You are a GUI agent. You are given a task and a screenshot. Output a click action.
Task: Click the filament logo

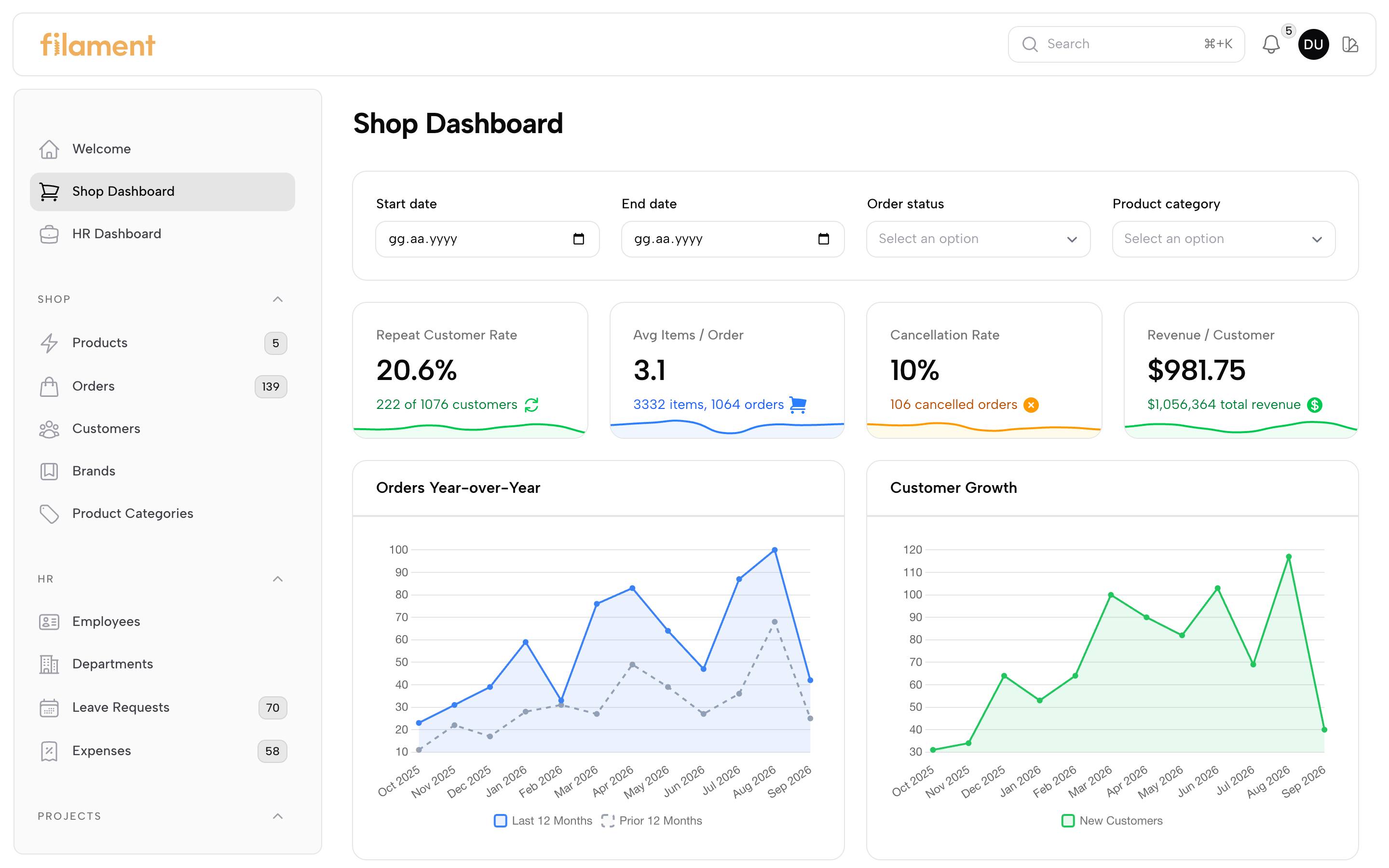click(97, 45)
